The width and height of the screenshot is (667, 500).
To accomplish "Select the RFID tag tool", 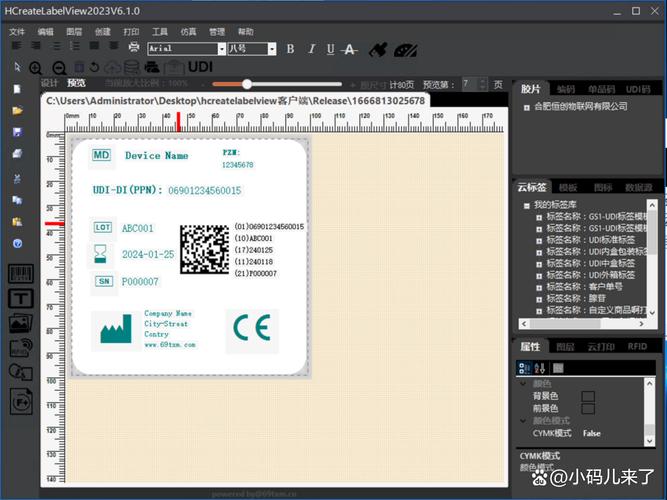I will click(x=20, y=348).
